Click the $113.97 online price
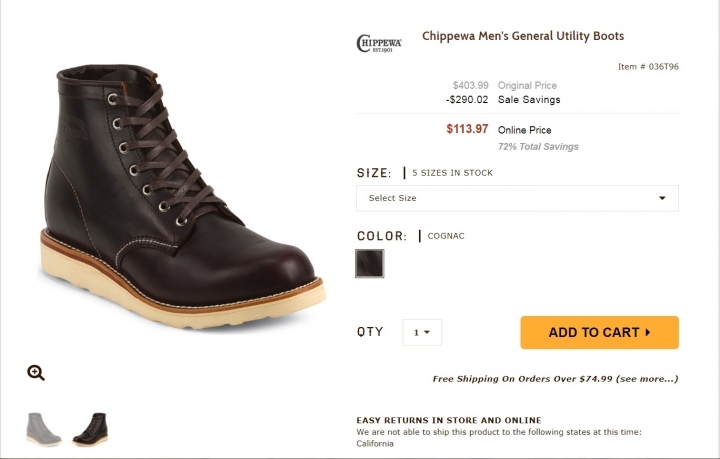This screenshot has height=459, width=720. pyautogui.click(x=467, y=129)
